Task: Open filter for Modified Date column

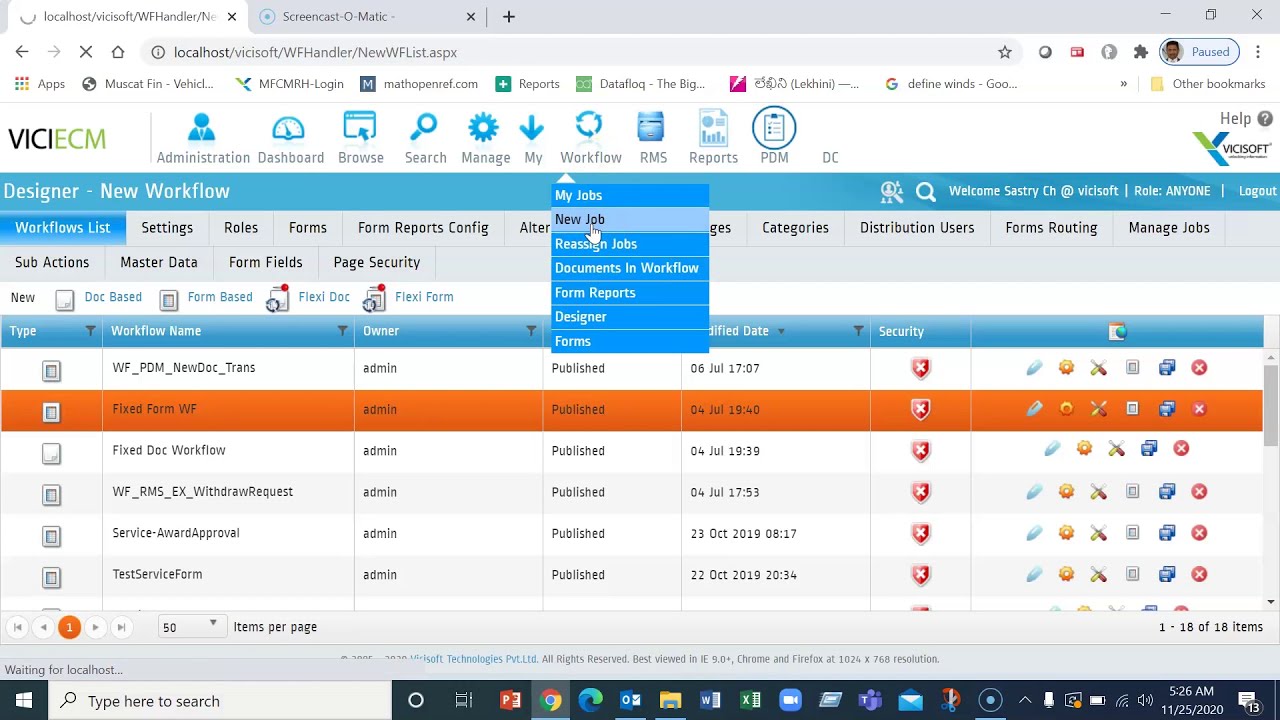Action: (858, 331)
